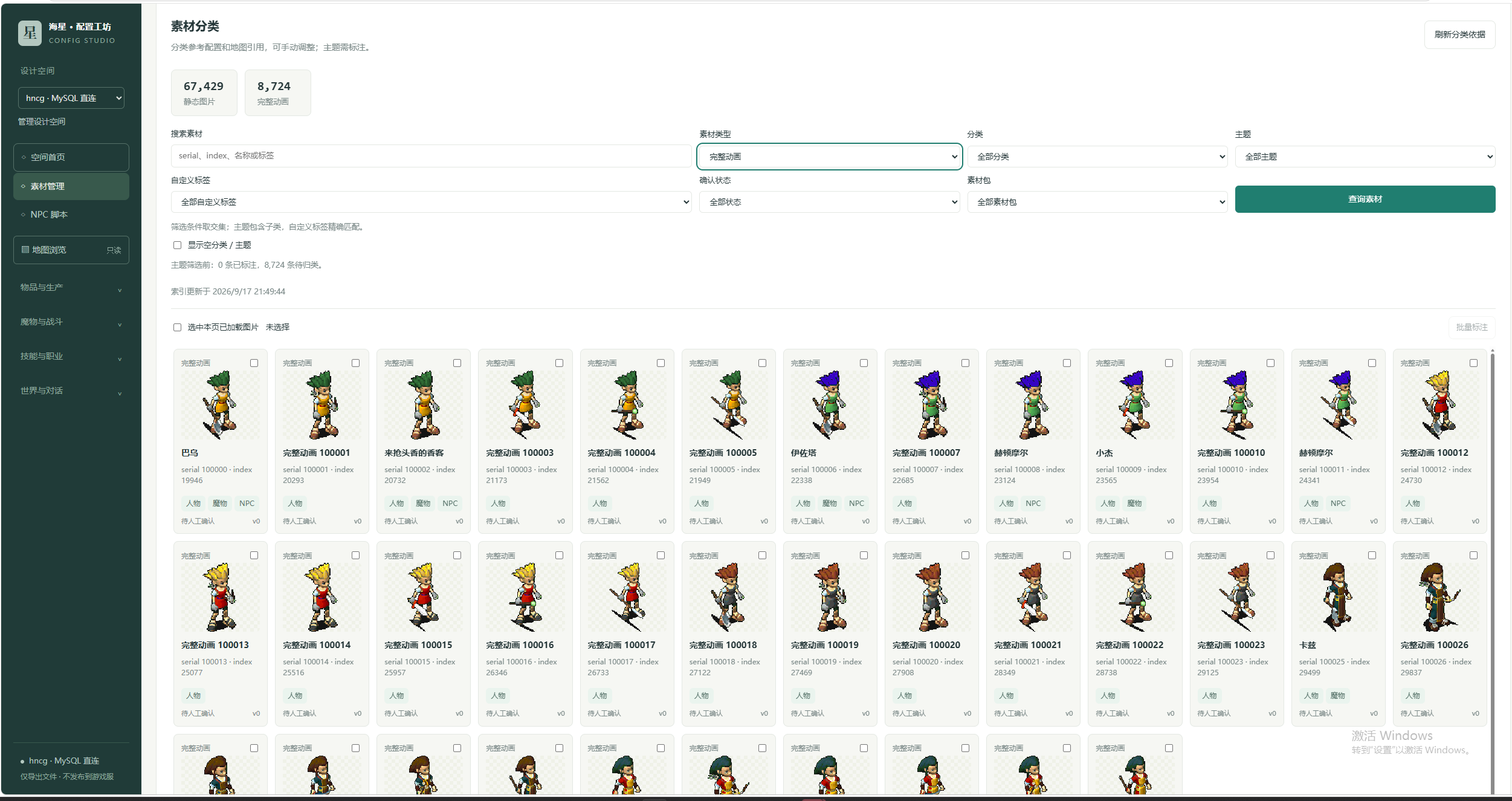Click the map icon beside 地图浏览

tap(25, 250)
